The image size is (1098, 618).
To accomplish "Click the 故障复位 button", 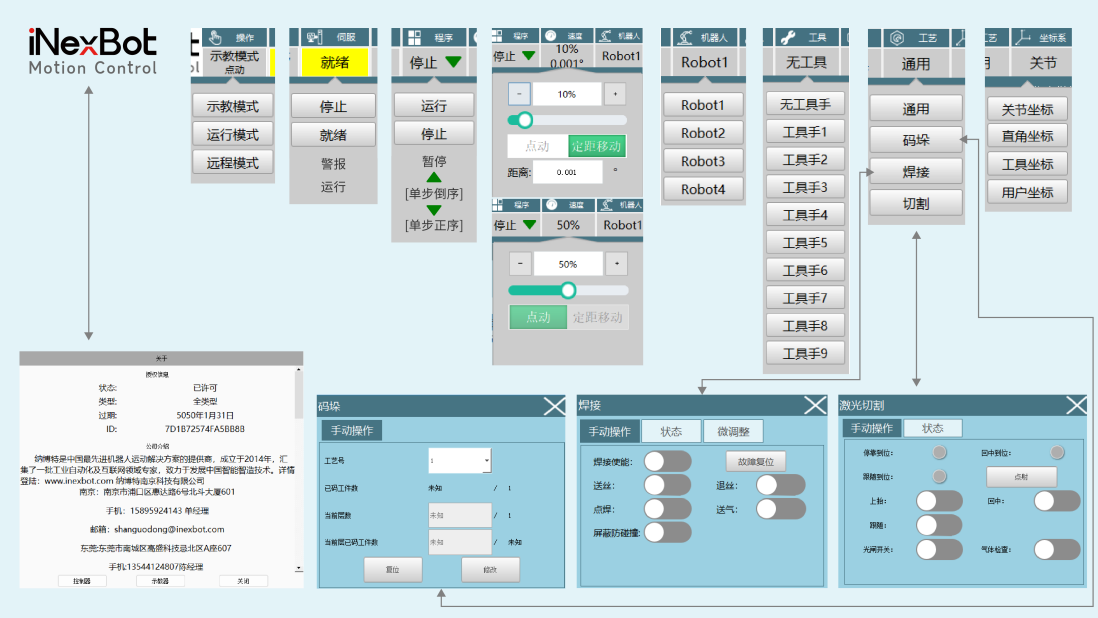I will [755, 462].
